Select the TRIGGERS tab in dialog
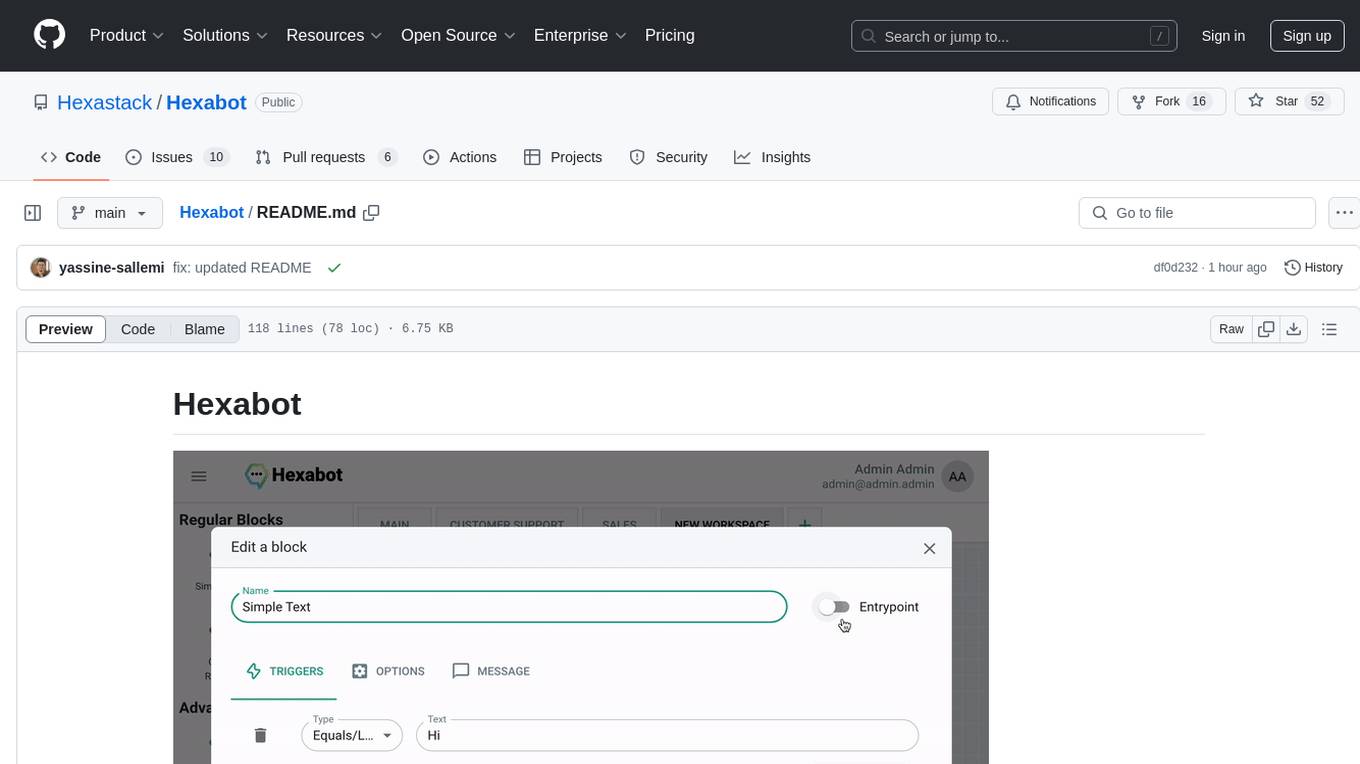Screen dimensions: 1360x764 click(284, 671)
